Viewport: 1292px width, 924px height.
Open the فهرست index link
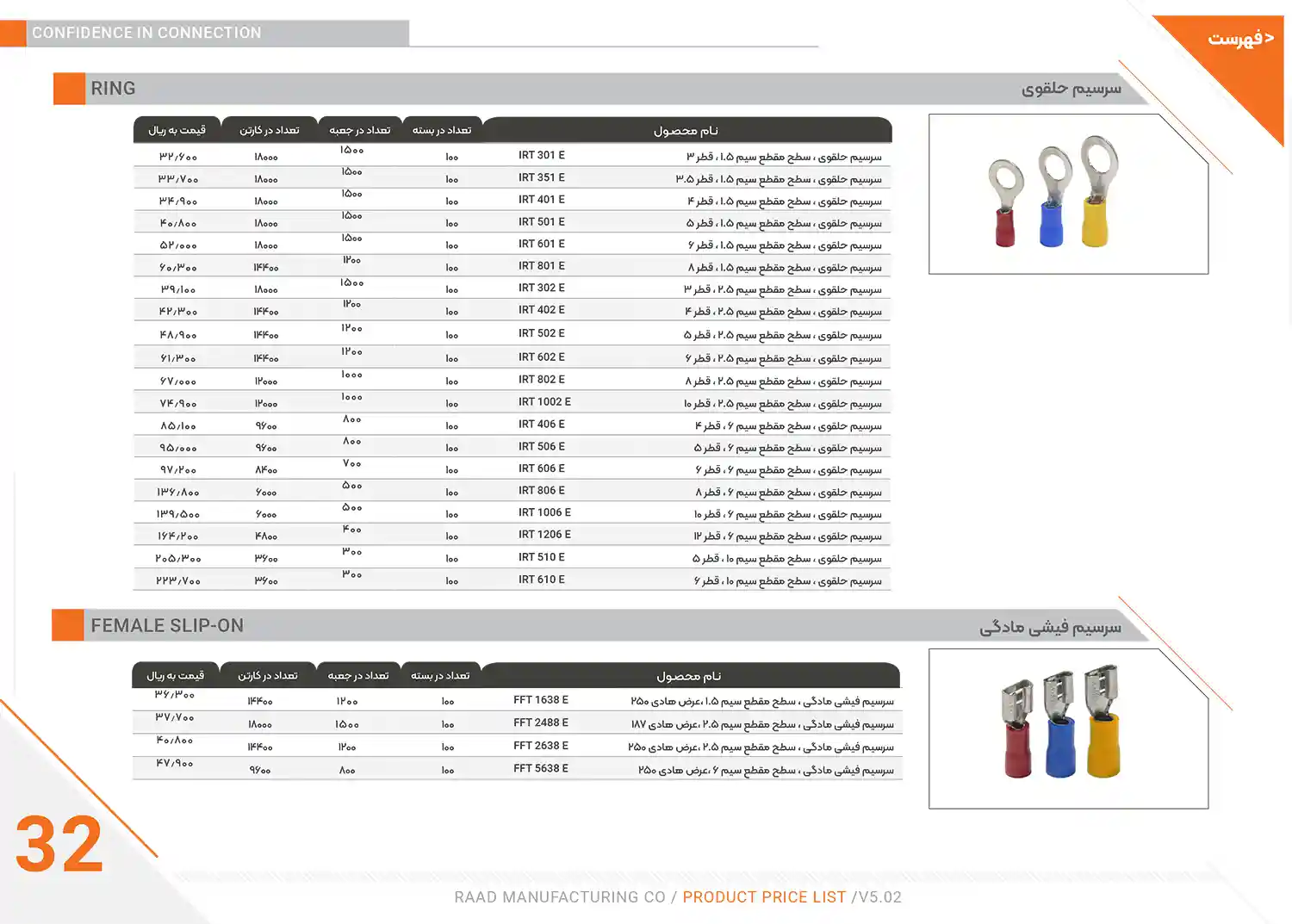(x=1240, y=39)
